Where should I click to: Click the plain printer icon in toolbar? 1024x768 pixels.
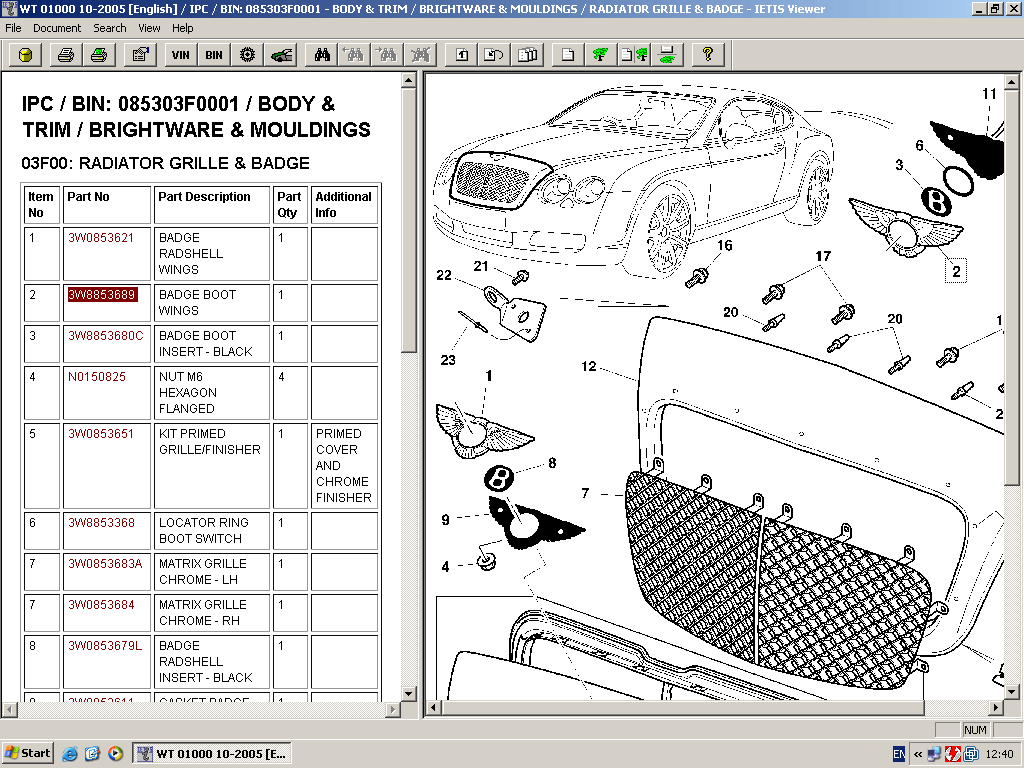pyautogui.click(x=65, y=55)
